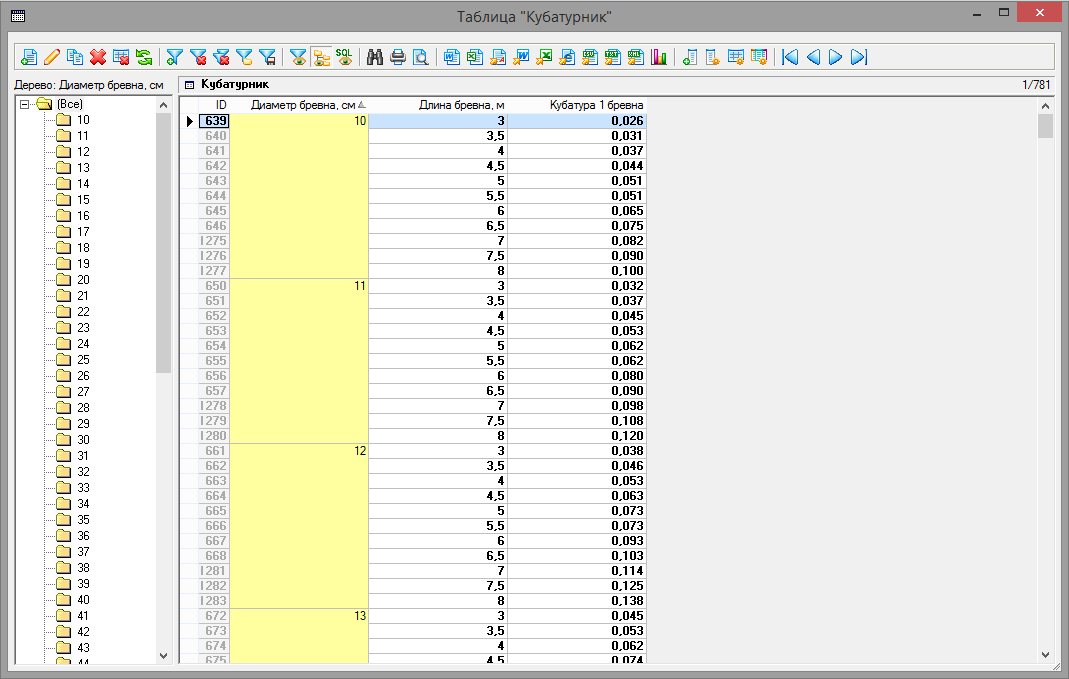Export table to CSV file icon
This screenshot has height=679, width=1069.
pos(590,57)
